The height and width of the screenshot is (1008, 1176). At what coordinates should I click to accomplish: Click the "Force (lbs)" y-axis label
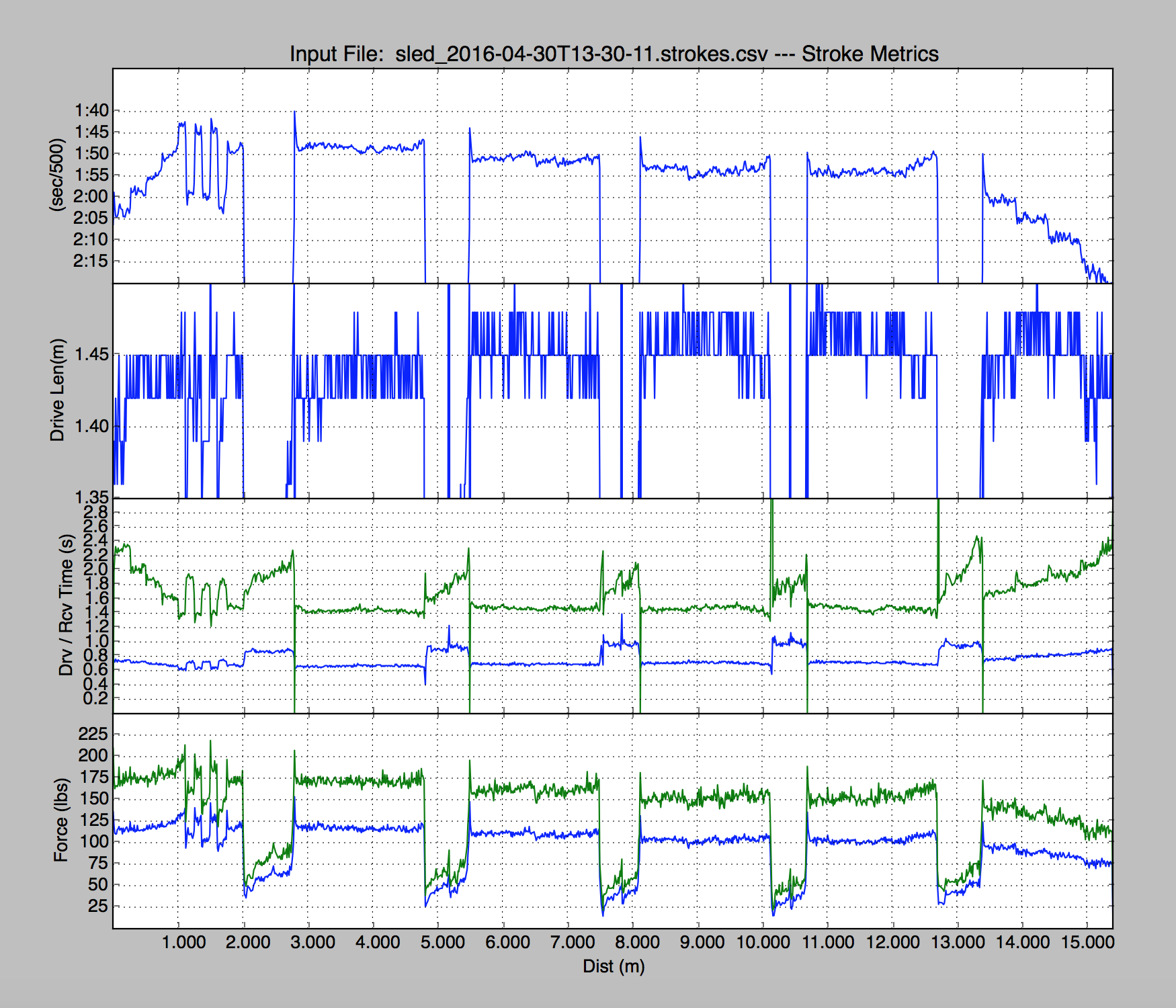61,821
